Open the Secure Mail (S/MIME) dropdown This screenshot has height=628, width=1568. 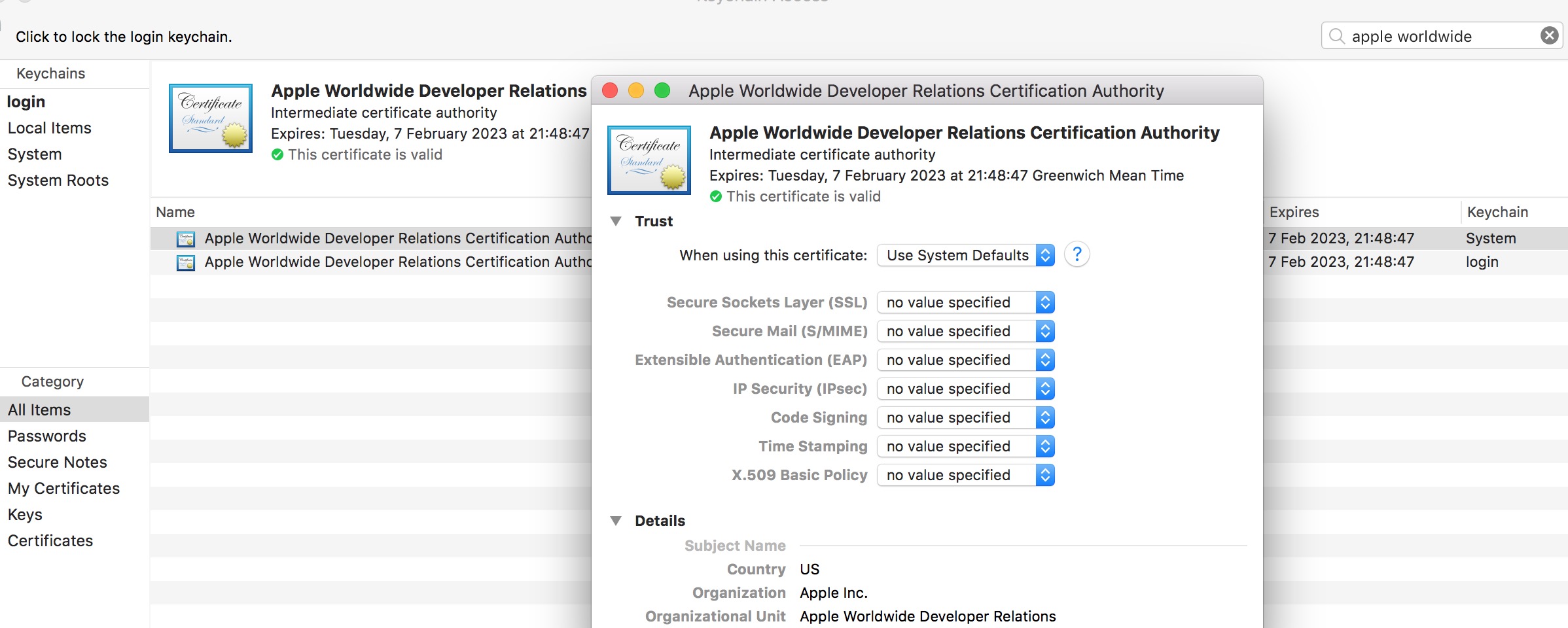(x=966, y=331)
